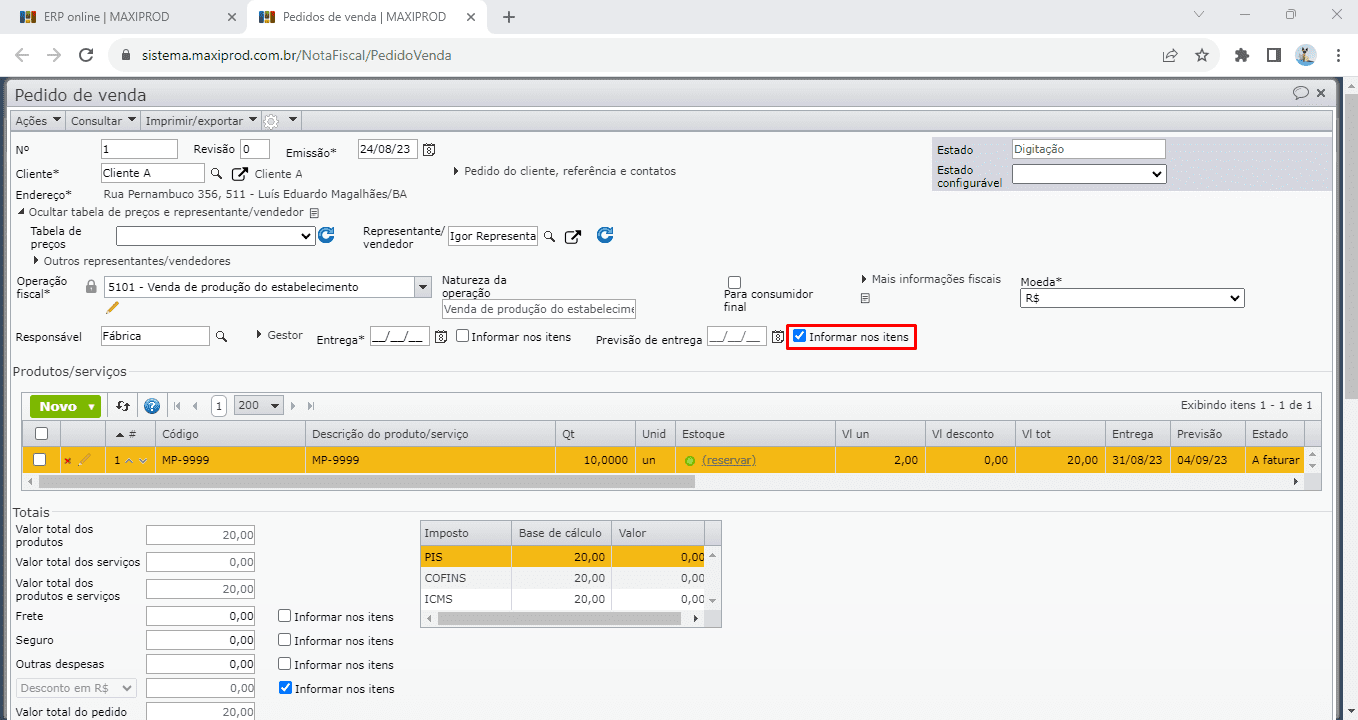Go to previous page of items grid

tap(195, 406)
